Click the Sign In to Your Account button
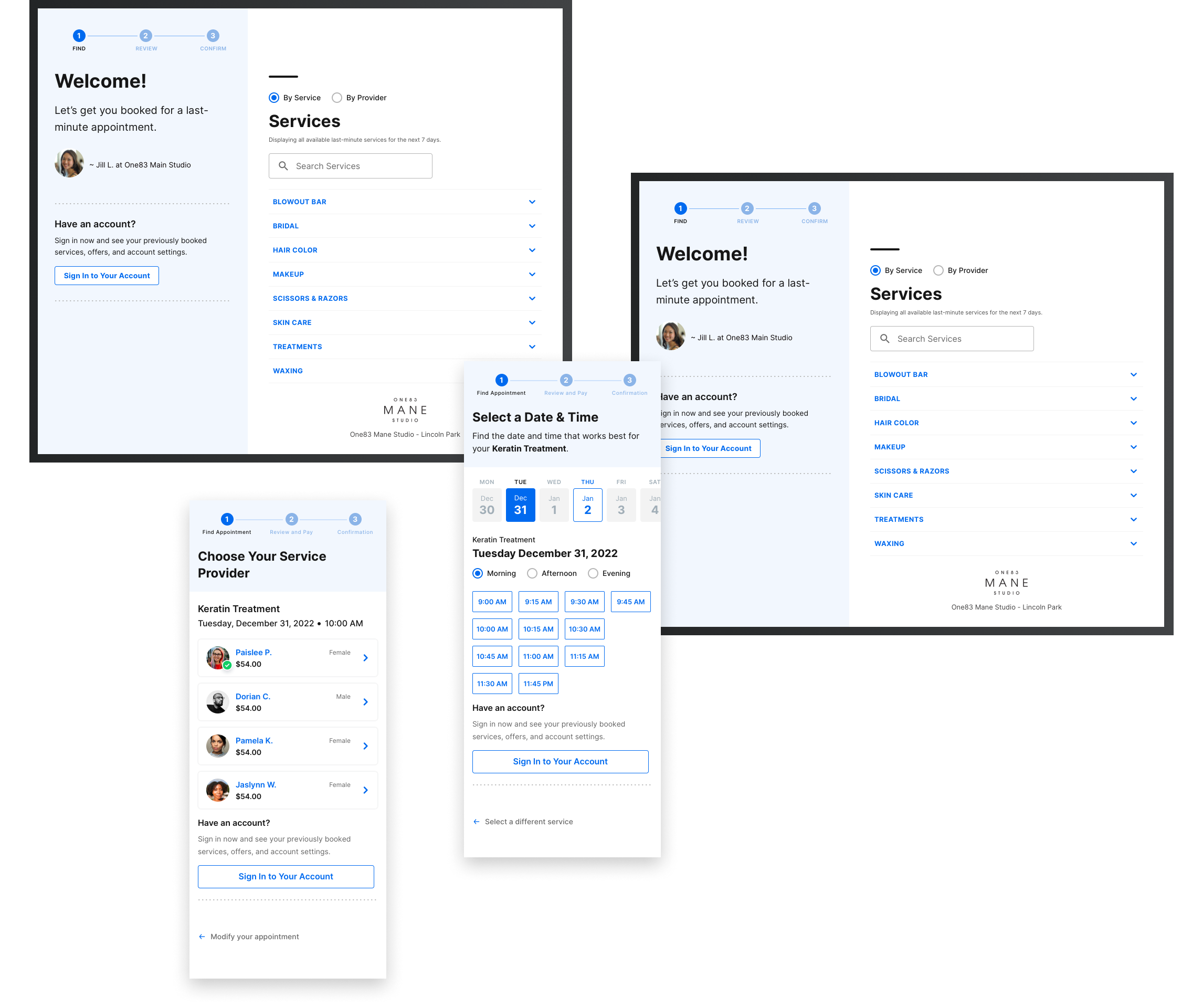The width and height of the screenshot is (1203, 1008). click(x=106, y=275)
